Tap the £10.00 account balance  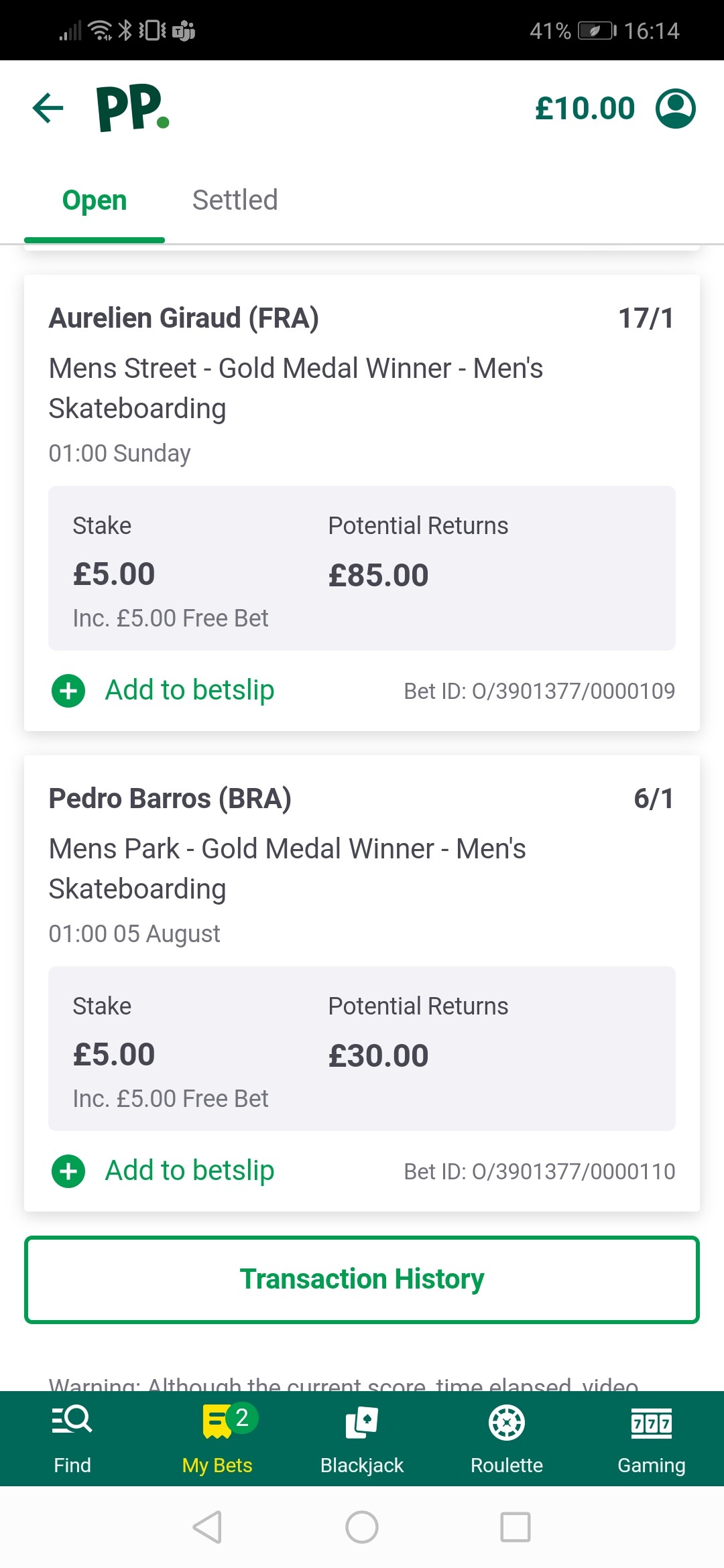(585, 109)
